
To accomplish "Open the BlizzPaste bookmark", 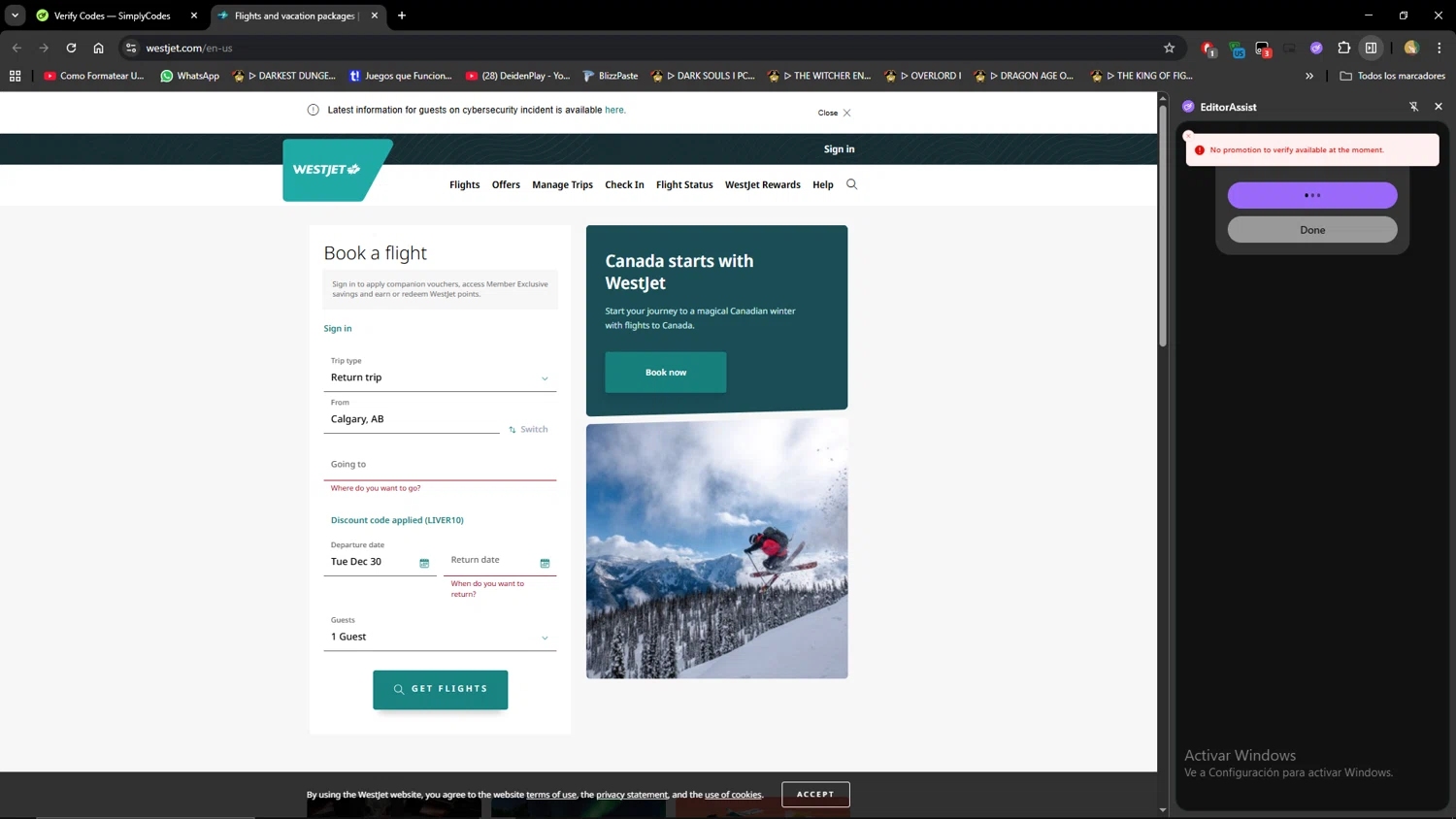I will click(610, 76).
